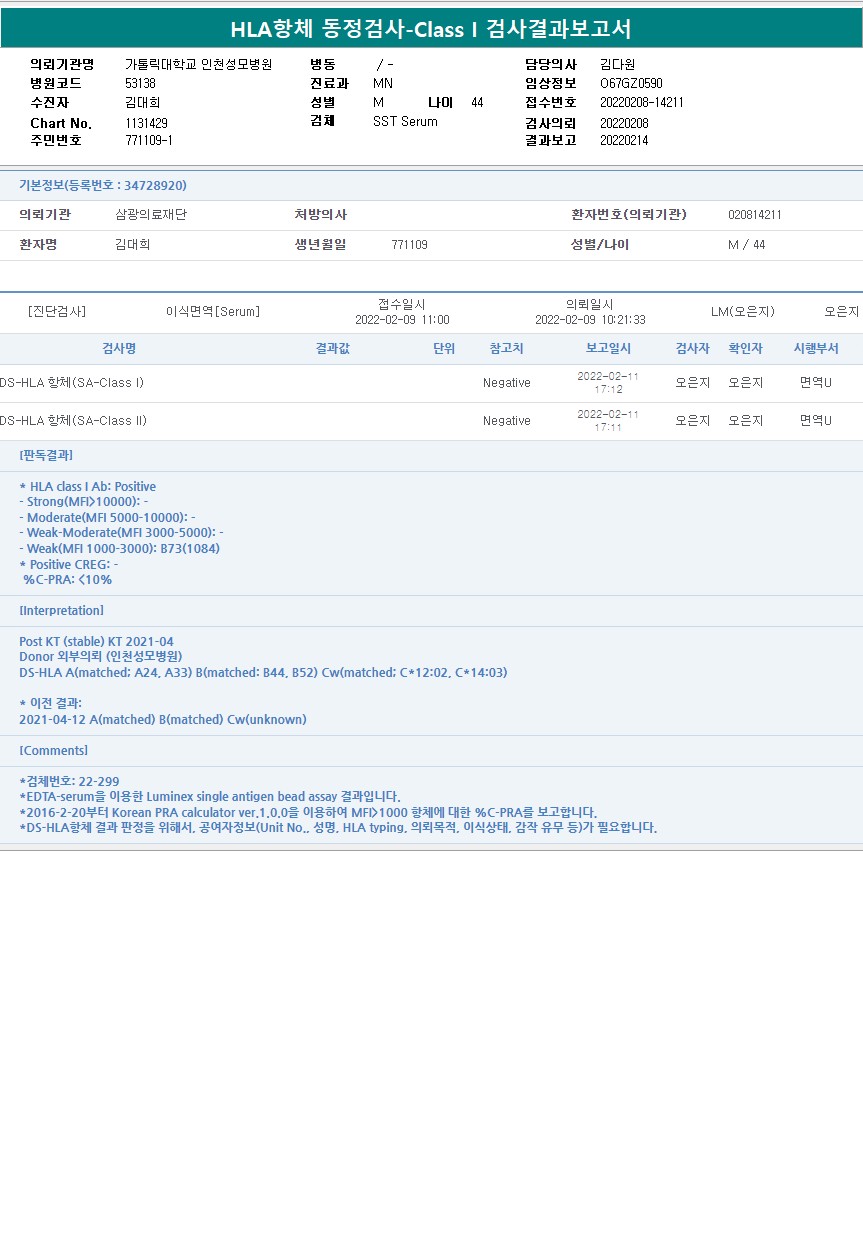Image resolution: width=863 pixels, height=1240 pixels.
Task: Click birth date value 771109 in 기본정보
Action: click(x=409, y=245)
